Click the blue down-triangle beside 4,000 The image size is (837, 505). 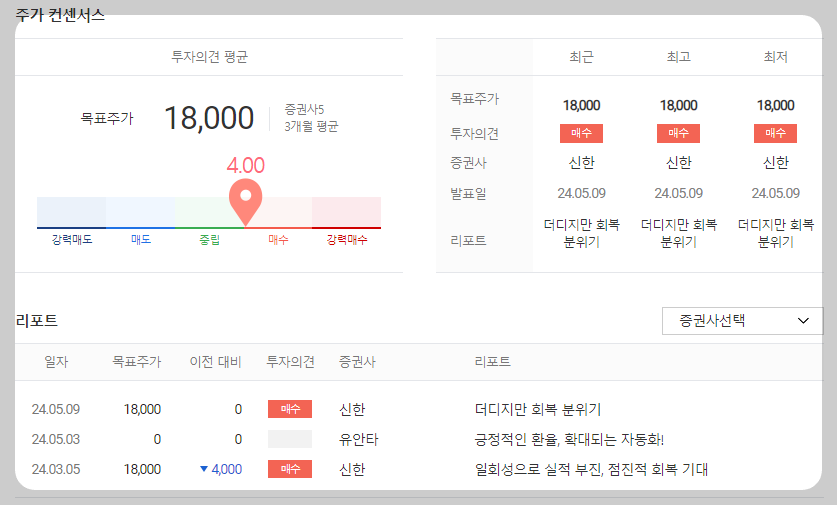click(203, 469)
